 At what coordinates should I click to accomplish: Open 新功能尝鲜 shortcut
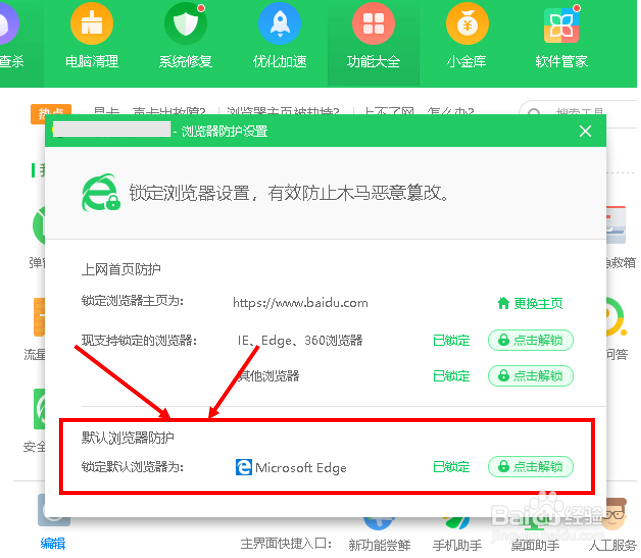(x=379, y=545)
